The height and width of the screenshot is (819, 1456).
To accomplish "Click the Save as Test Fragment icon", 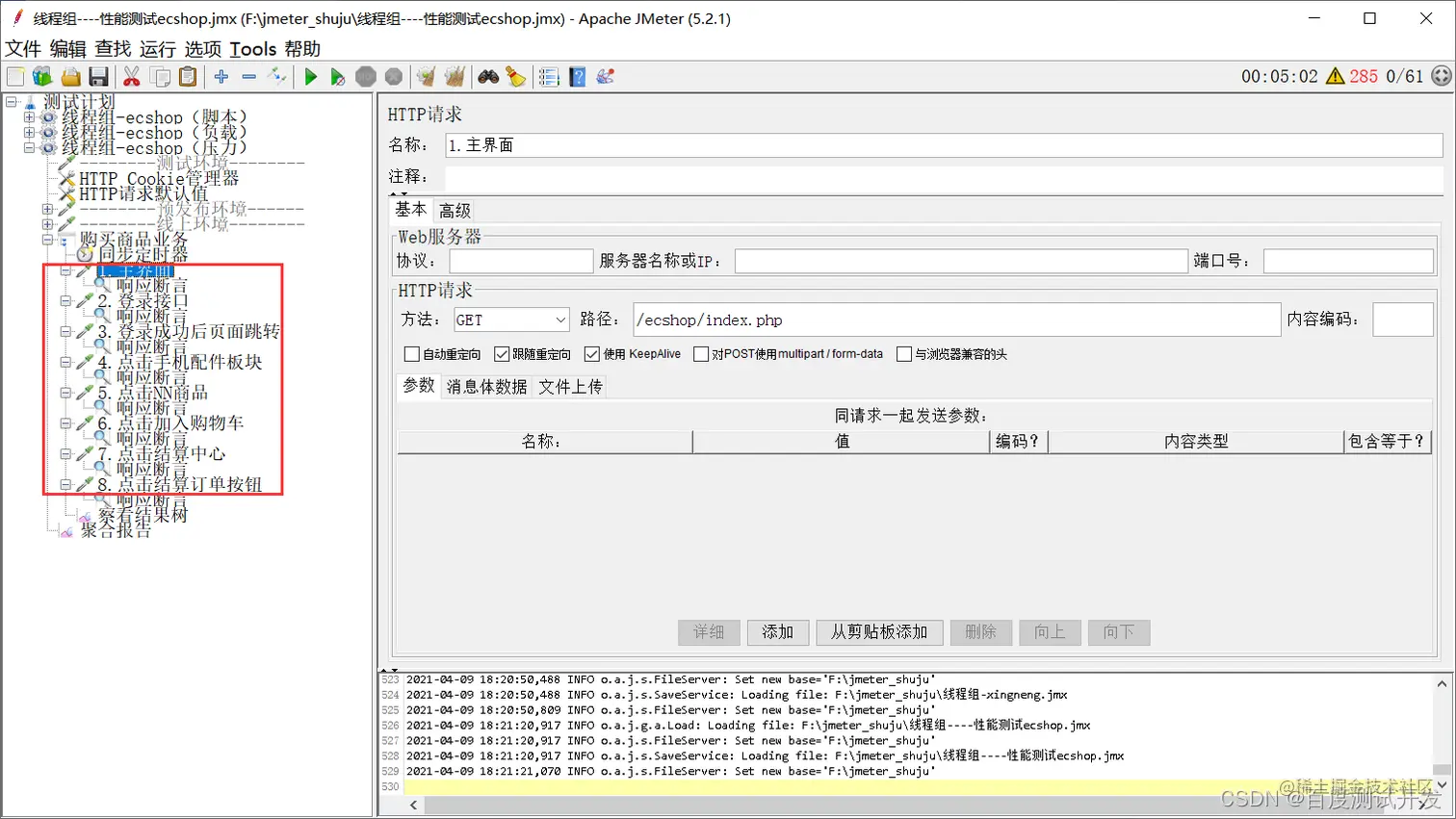I will point(606,77).
